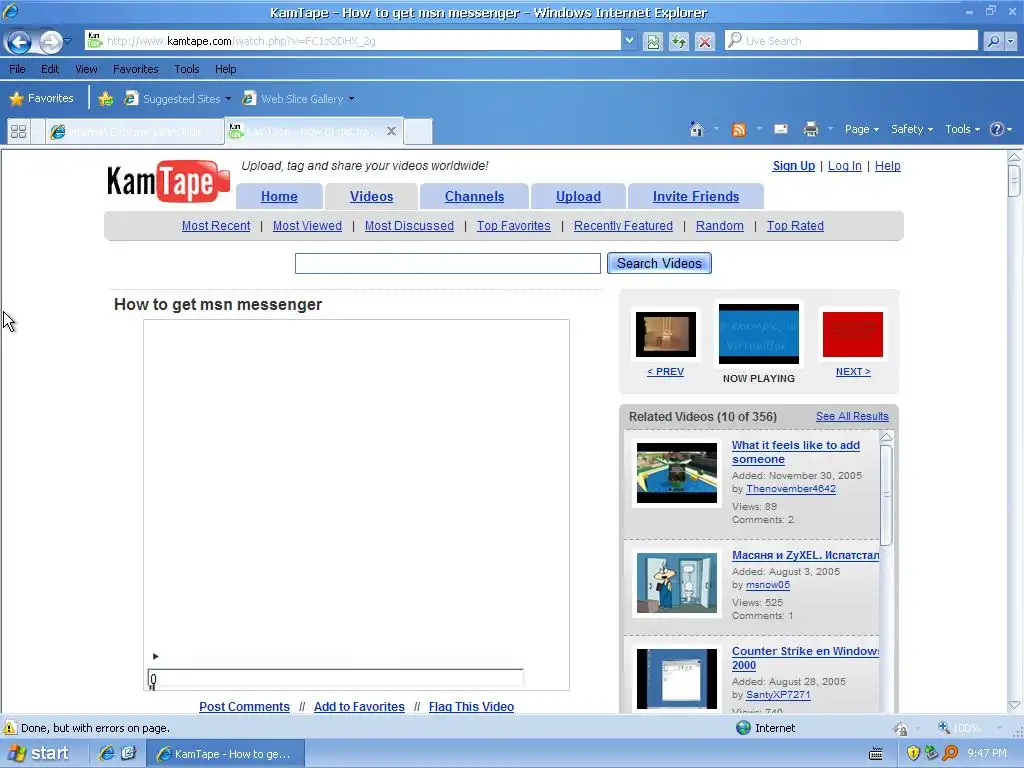Screen dimensions: 1024x768
Task: Click the RSS Feeds icon
Action: point(739,129)
